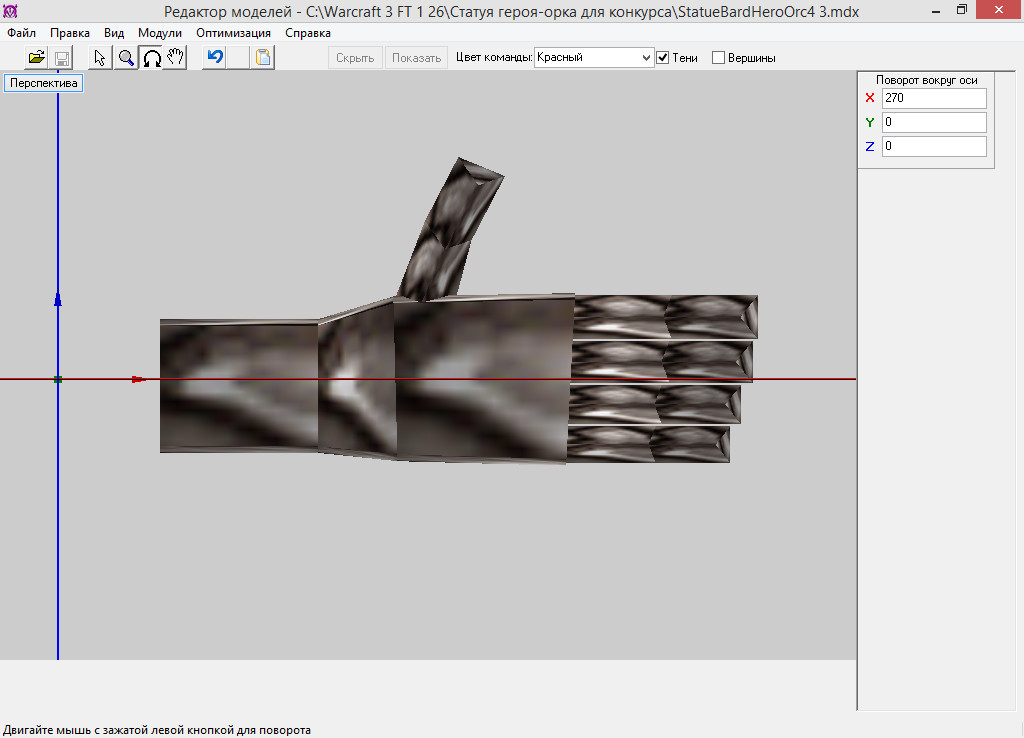Click the X axis rotation field
This screenshot has width=1024, height=738.
(934, 98)
